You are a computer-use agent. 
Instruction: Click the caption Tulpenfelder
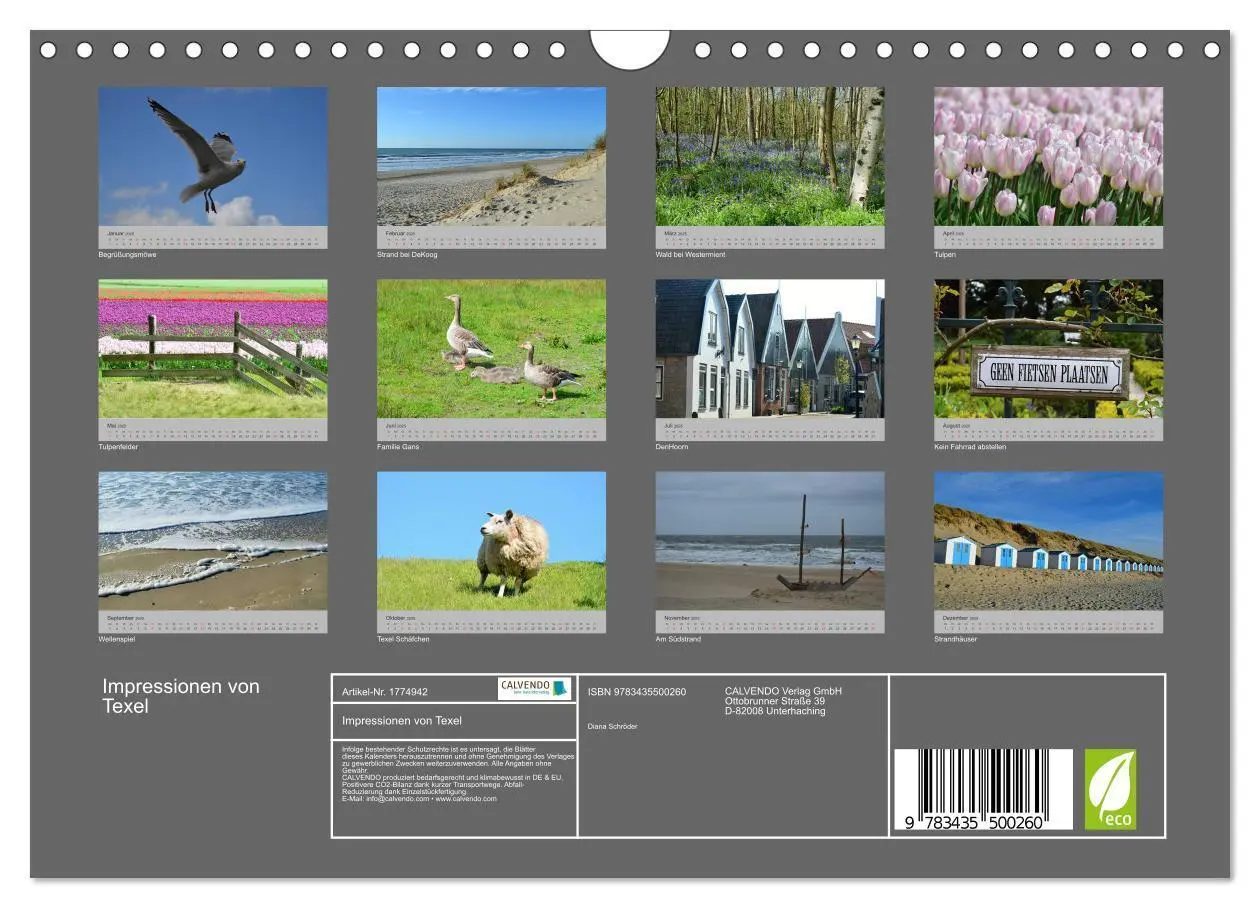point(118,446)
